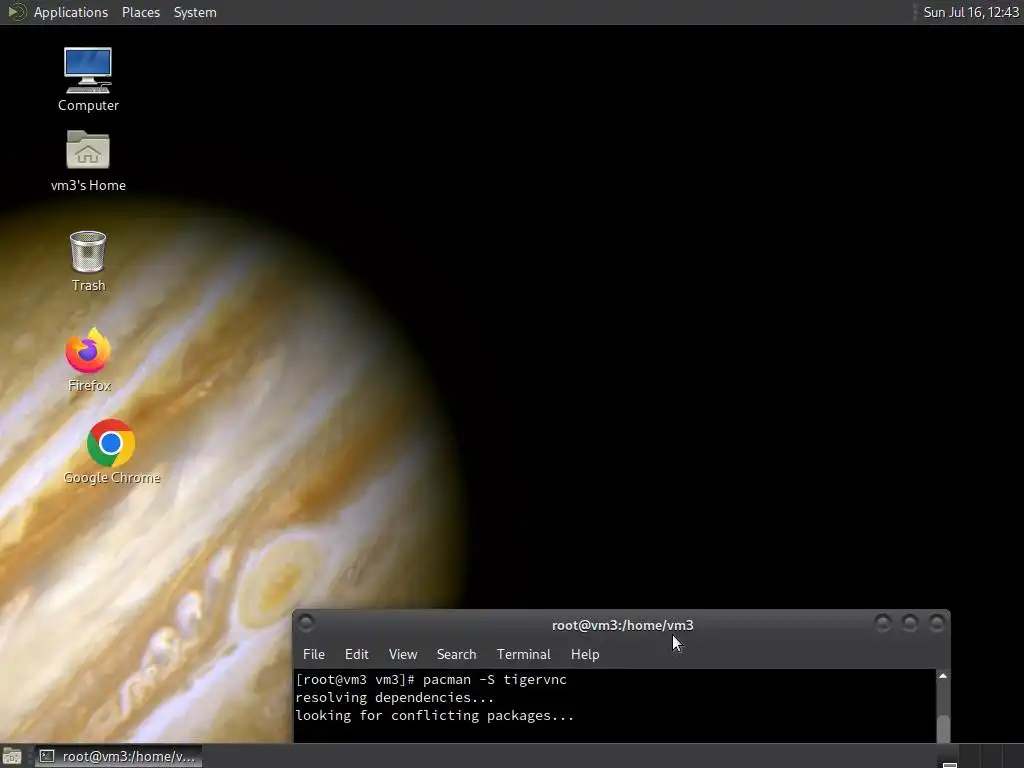
Task: Click the terminal window menu button in the title bar
Action: (x=306, y=624)
